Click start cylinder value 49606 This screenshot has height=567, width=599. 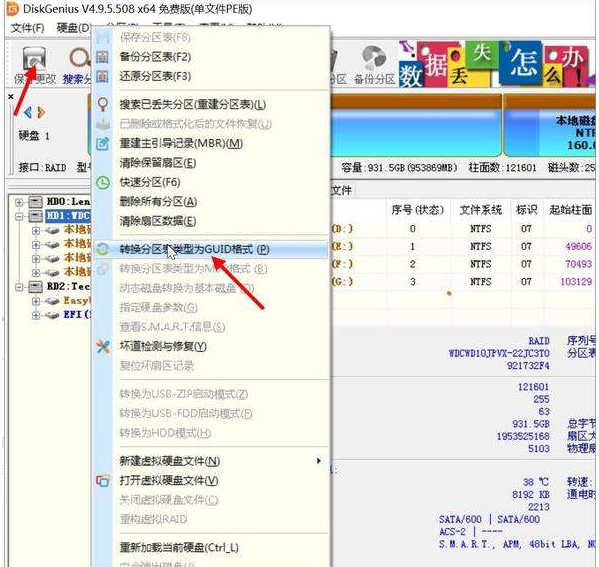578,246
